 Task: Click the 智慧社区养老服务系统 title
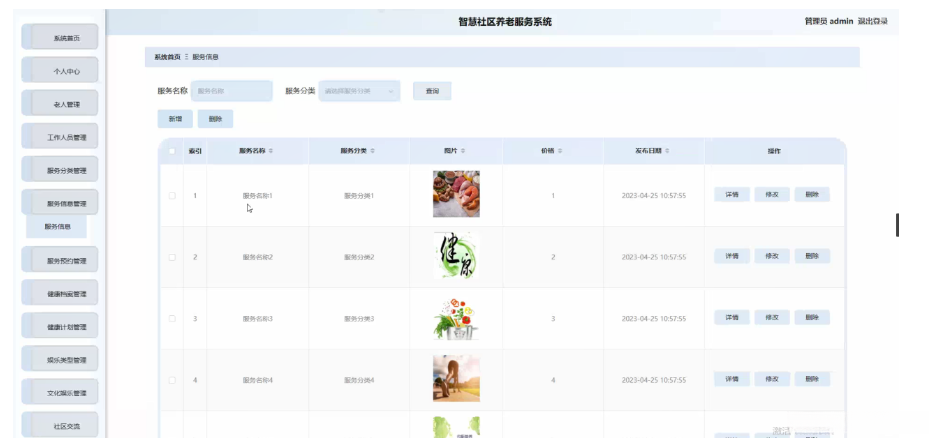click(505, 22)
